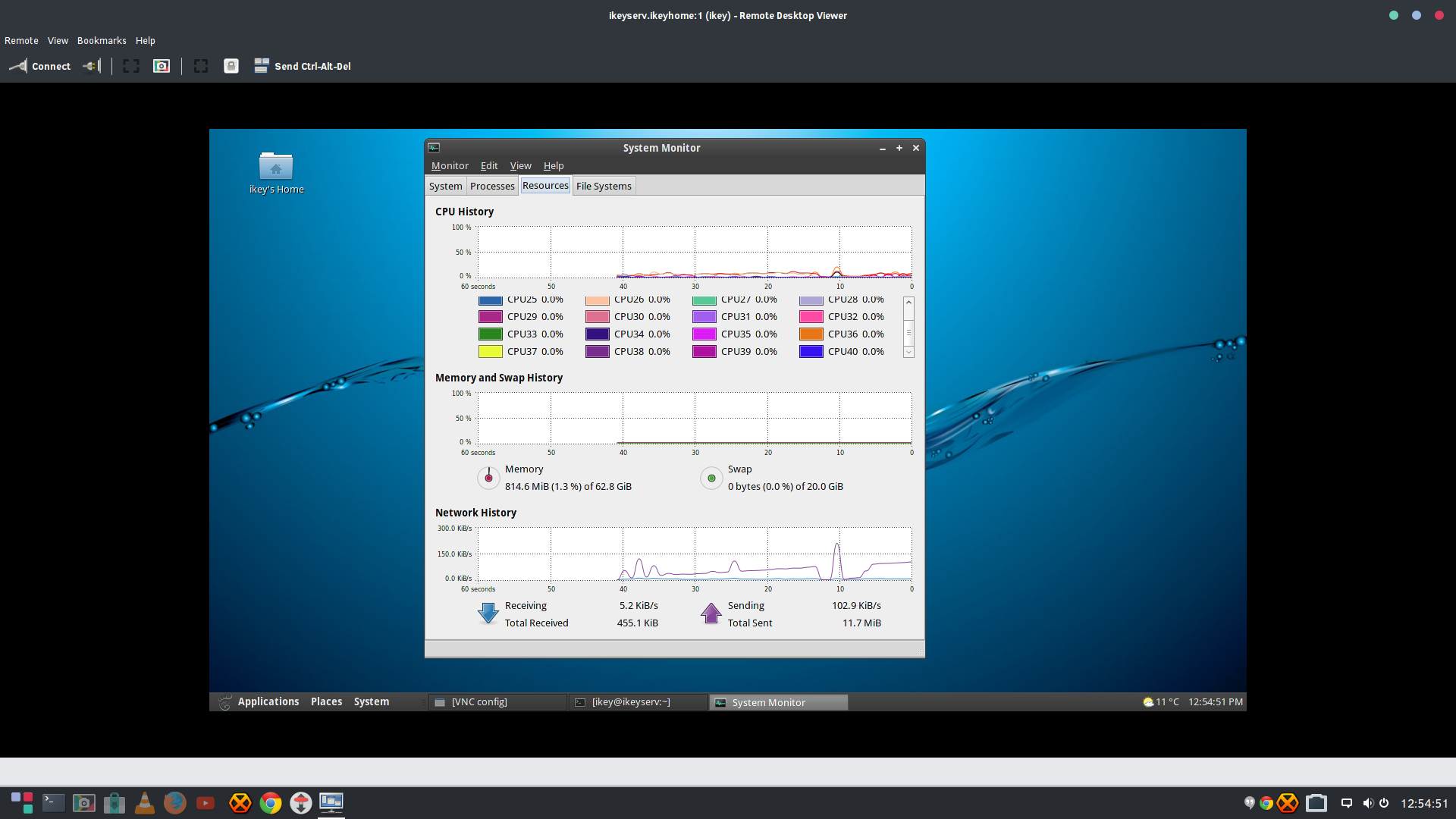Open software center bag icon in taskbar
The height and width of the screenshot is (819, 1456).
[115, 802]
